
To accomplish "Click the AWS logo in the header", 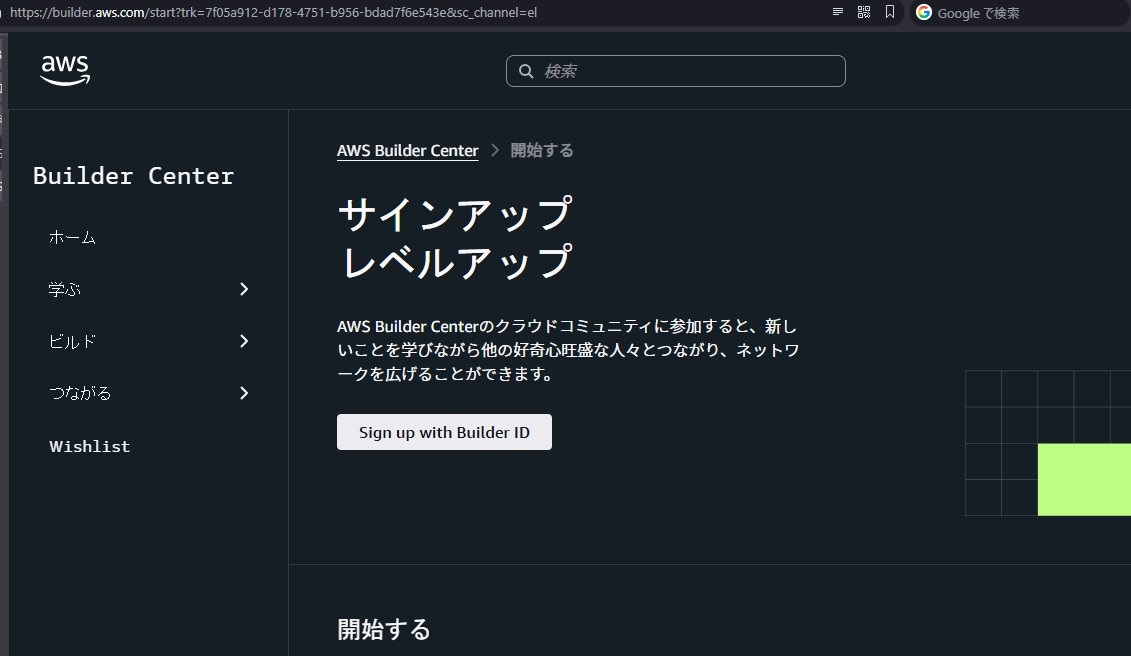I will pos(65,70).
